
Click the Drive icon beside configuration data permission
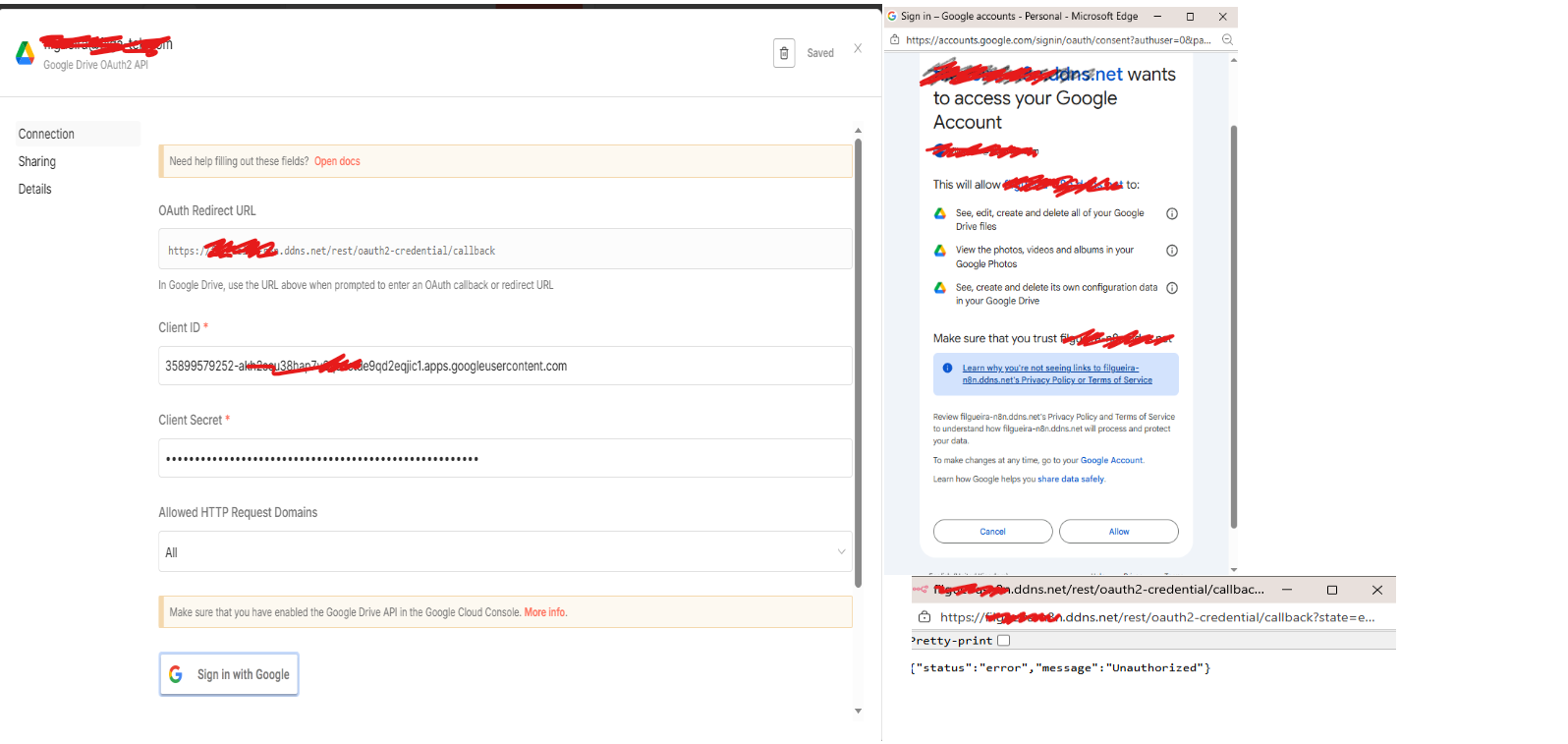point(940,288)
